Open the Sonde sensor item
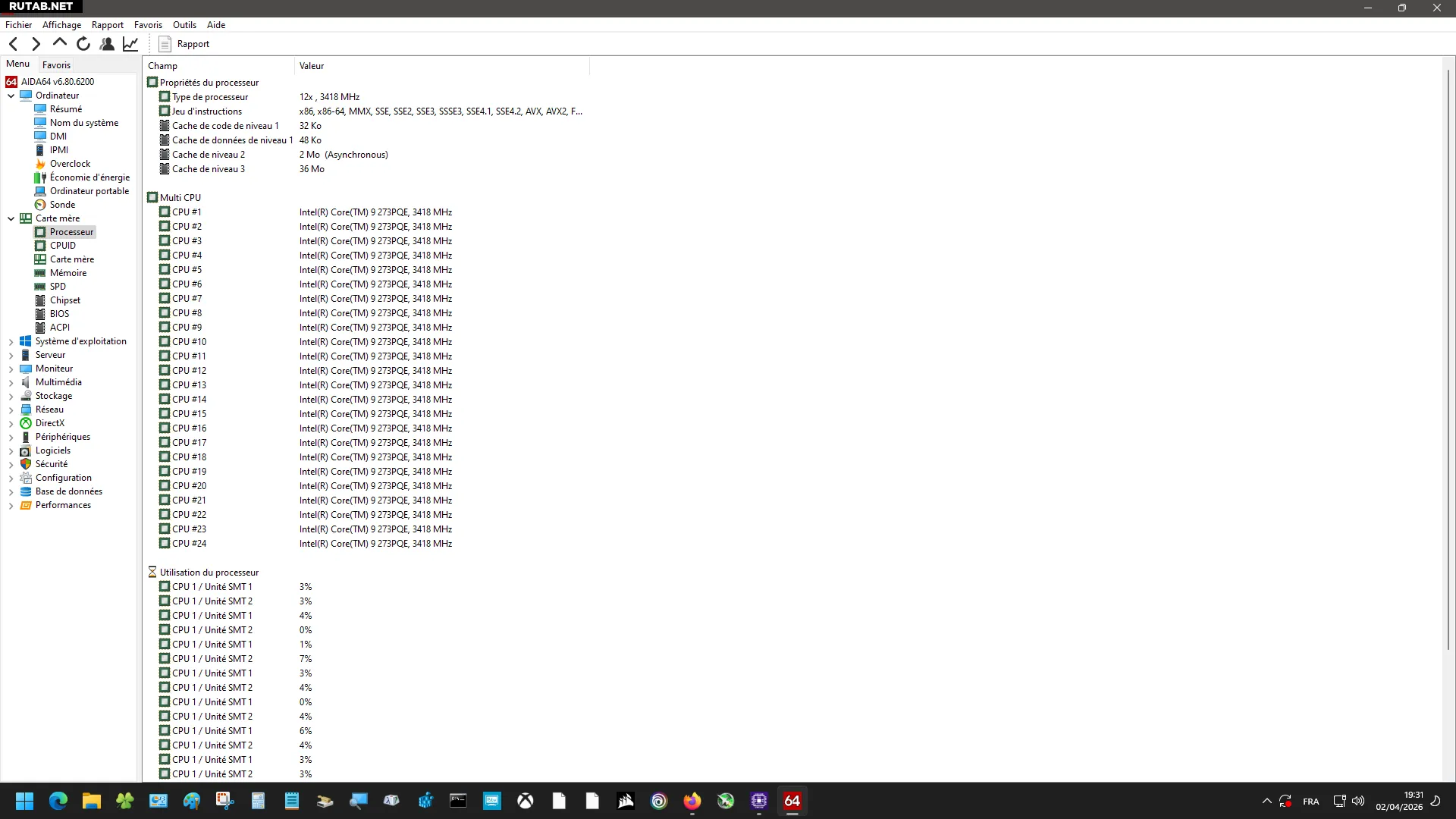Image resolution: width=1456 pixels, height=819 pixels. [x=62, y=205]
